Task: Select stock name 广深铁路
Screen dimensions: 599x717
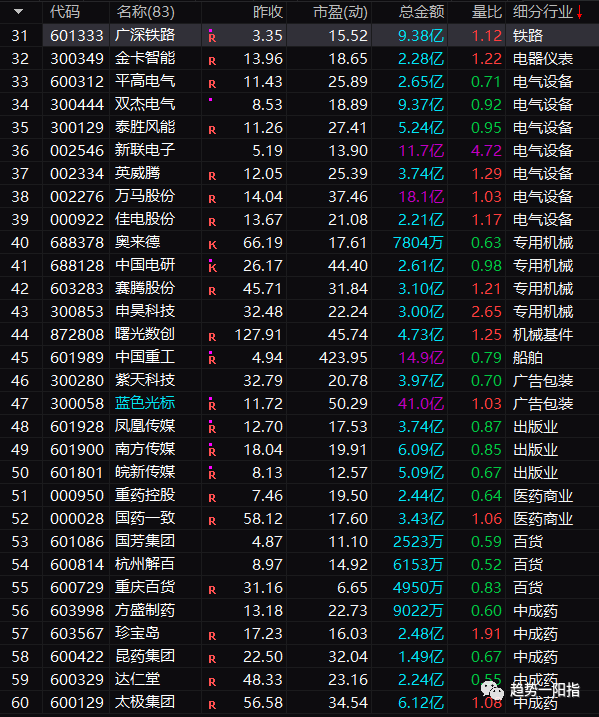Action: tap(145, 35)
